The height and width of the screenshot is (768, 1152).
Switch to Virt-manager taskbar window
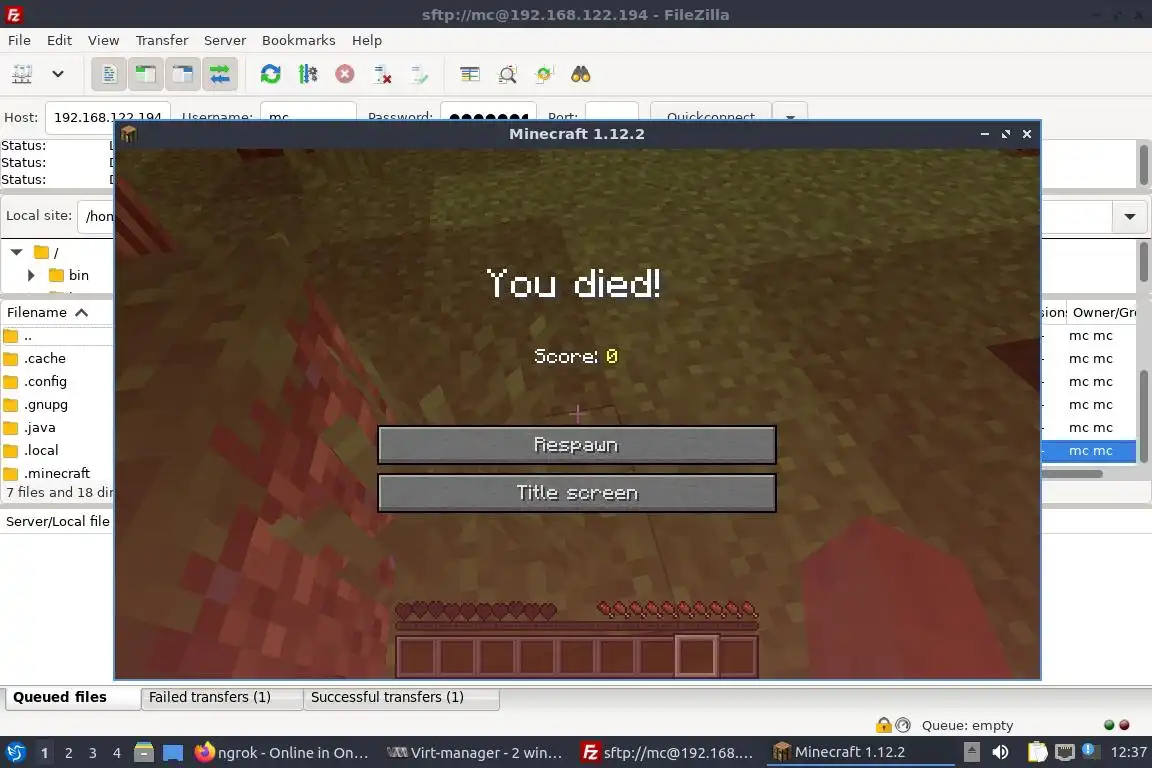(x=475, y=753)
